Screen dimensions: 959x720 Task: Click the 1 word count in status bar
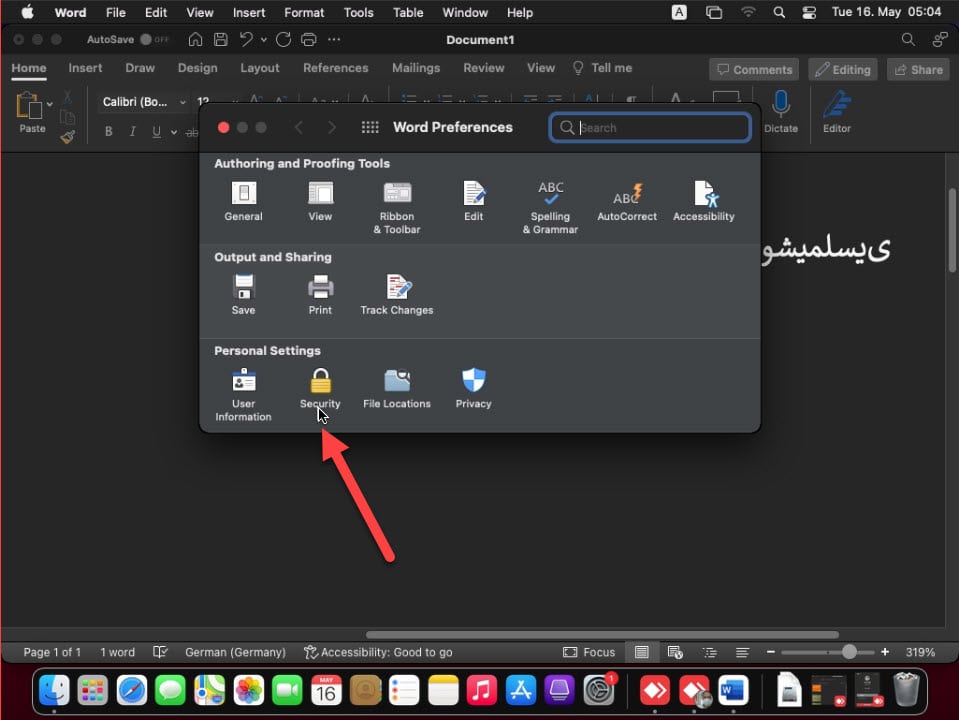117,652
